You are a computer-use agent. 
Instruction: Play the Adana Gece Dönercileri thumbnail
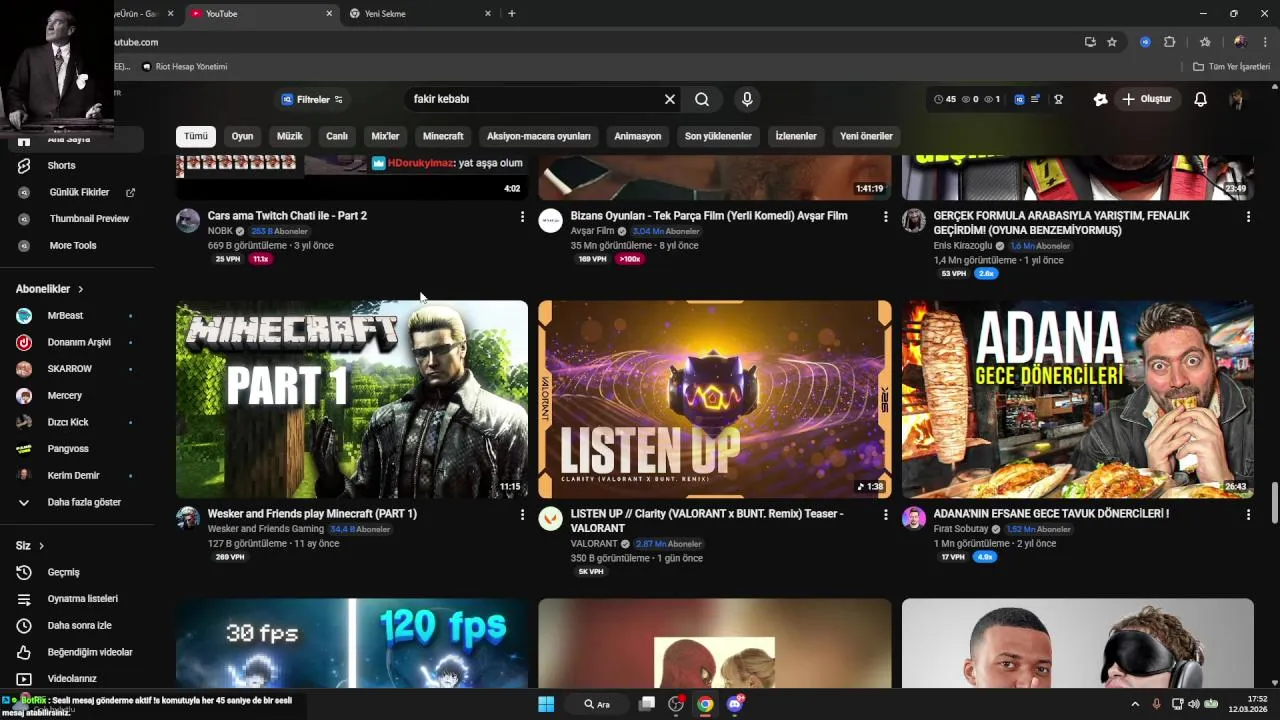(1078, 399)
